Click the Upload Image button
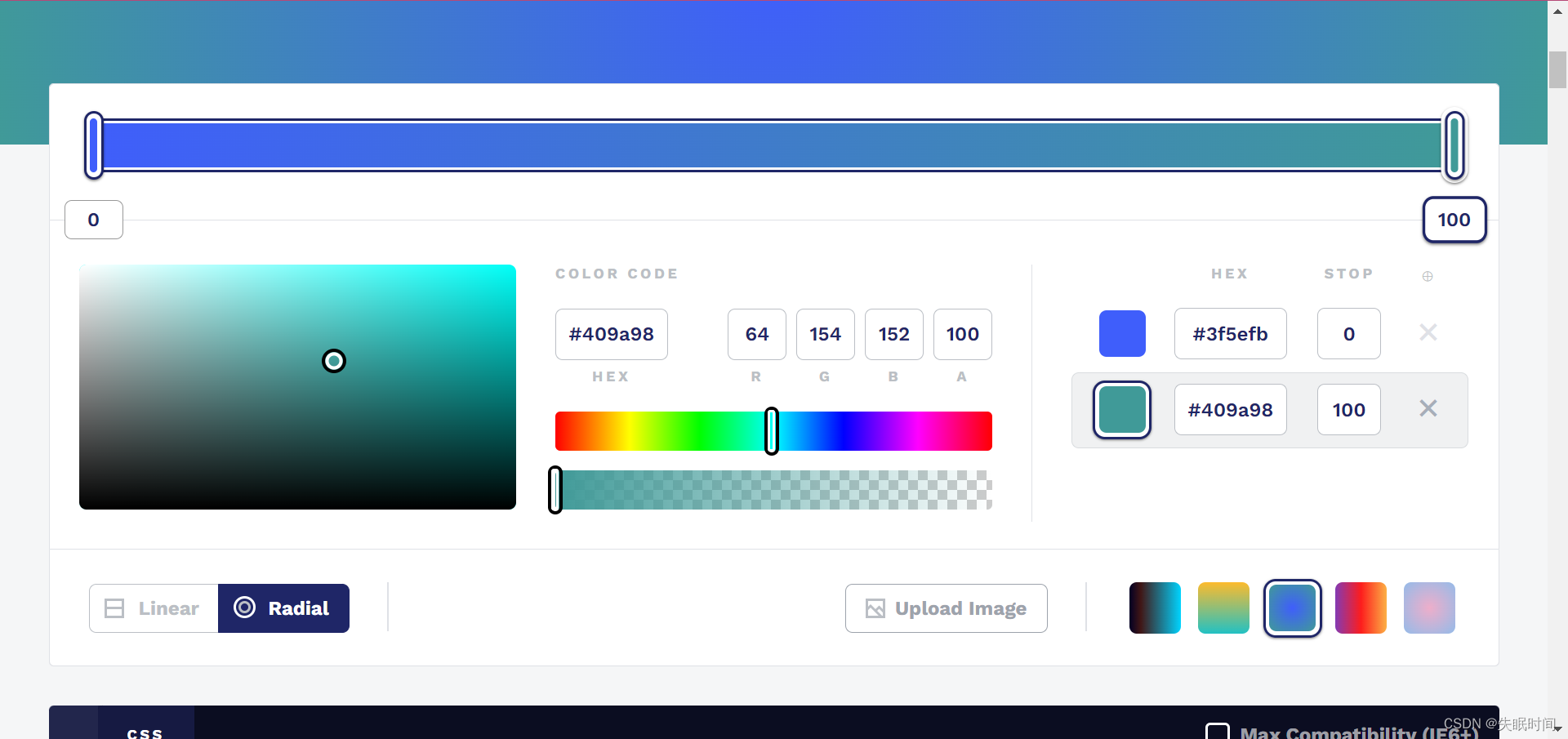The height and width of the screenshot is (739, 1568). (947, 608)
